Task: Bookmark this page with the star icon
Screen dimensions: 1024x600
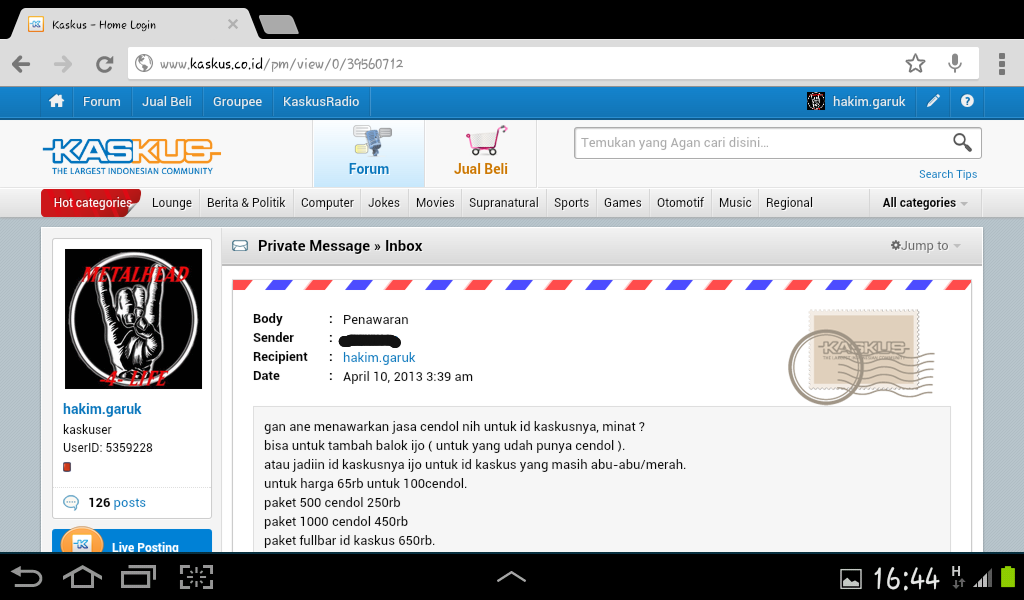Action: pyautogui.click(x=915, y=63)
